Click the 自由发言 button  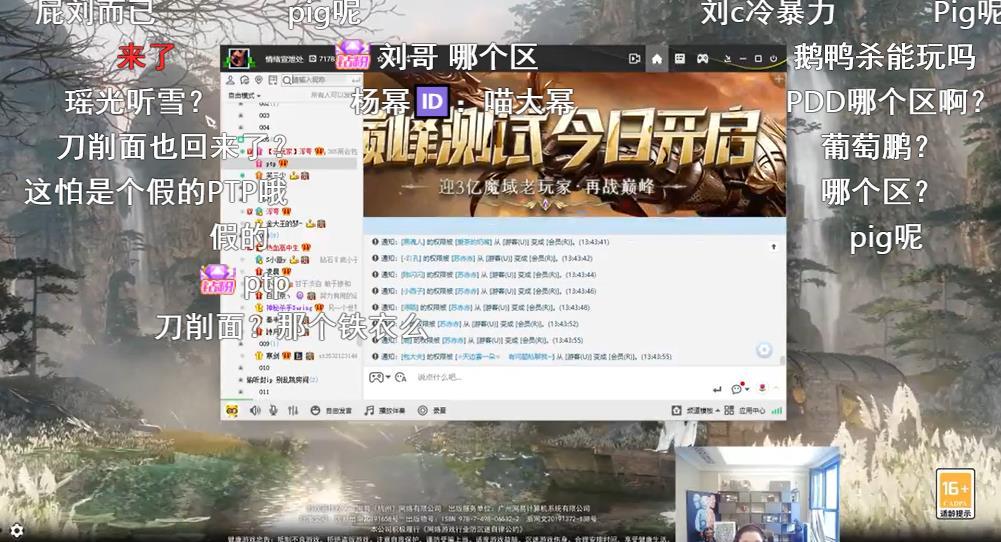331,410
